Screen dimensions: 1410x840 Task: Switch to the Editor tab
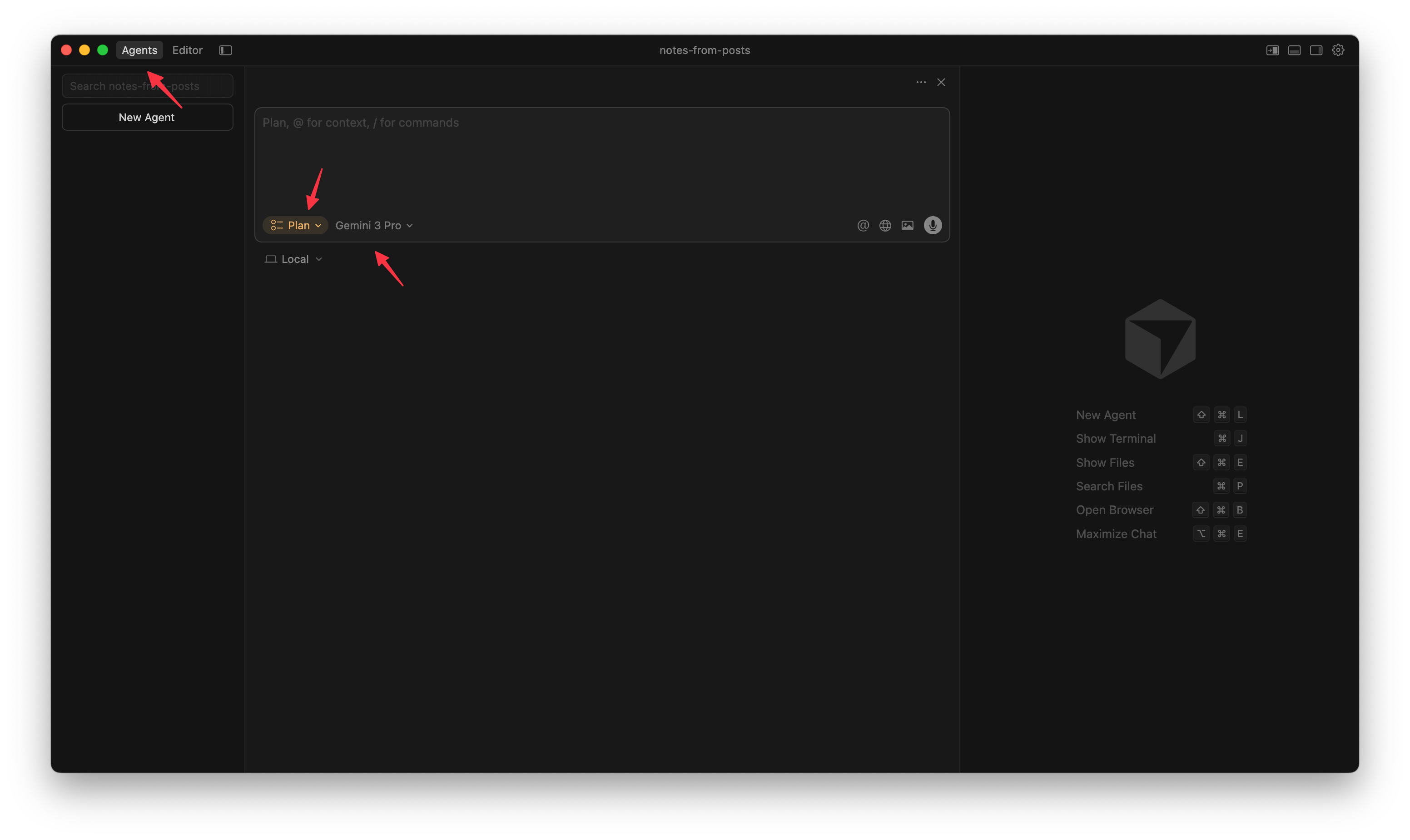tap(188, 50)
